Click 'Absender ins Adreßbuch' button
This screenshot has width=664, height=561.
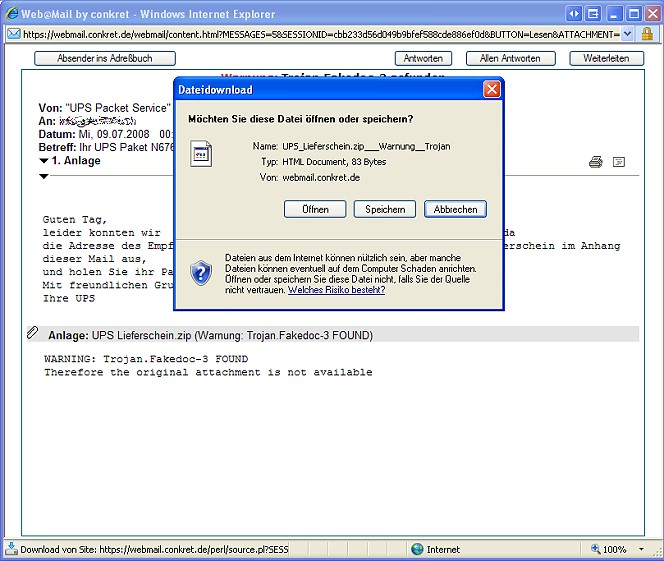coord(105,58)
